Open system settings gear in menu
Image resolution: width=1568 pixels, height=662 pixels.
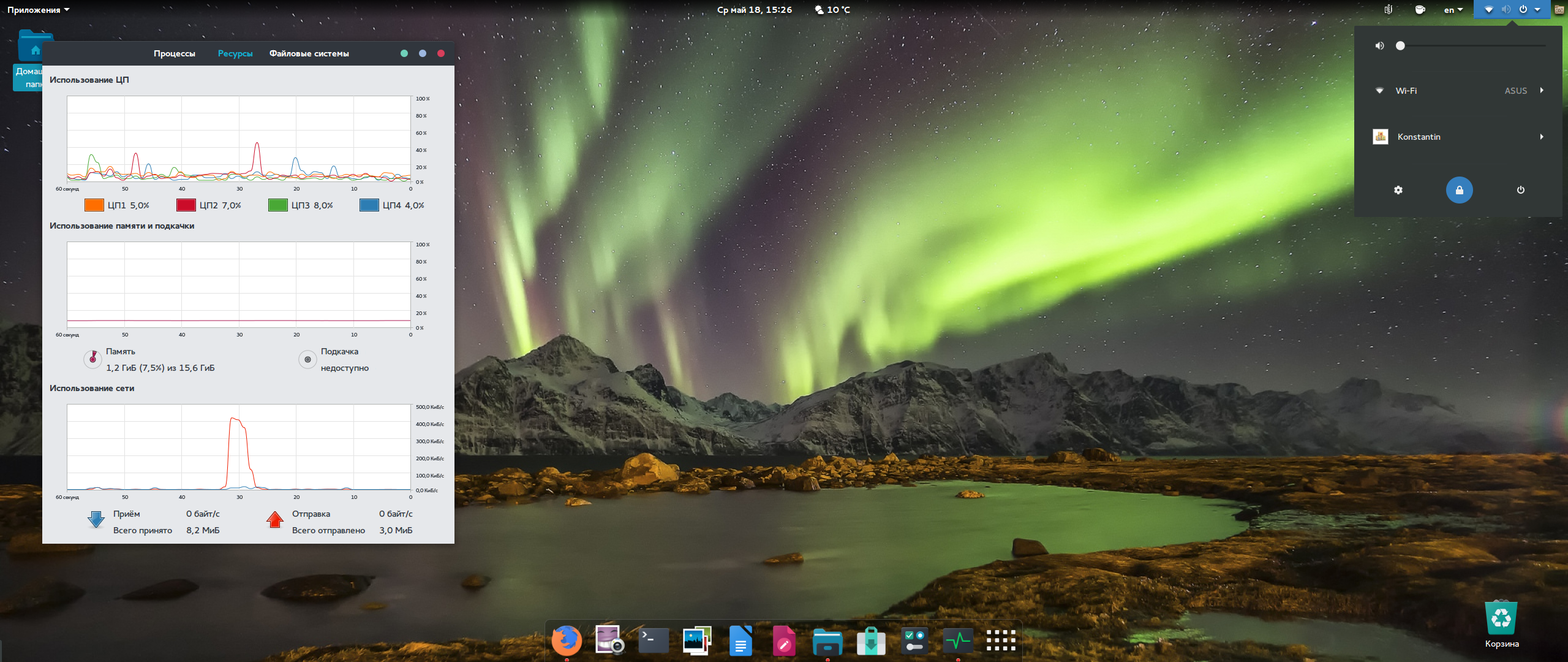[x=1398, y=190]
